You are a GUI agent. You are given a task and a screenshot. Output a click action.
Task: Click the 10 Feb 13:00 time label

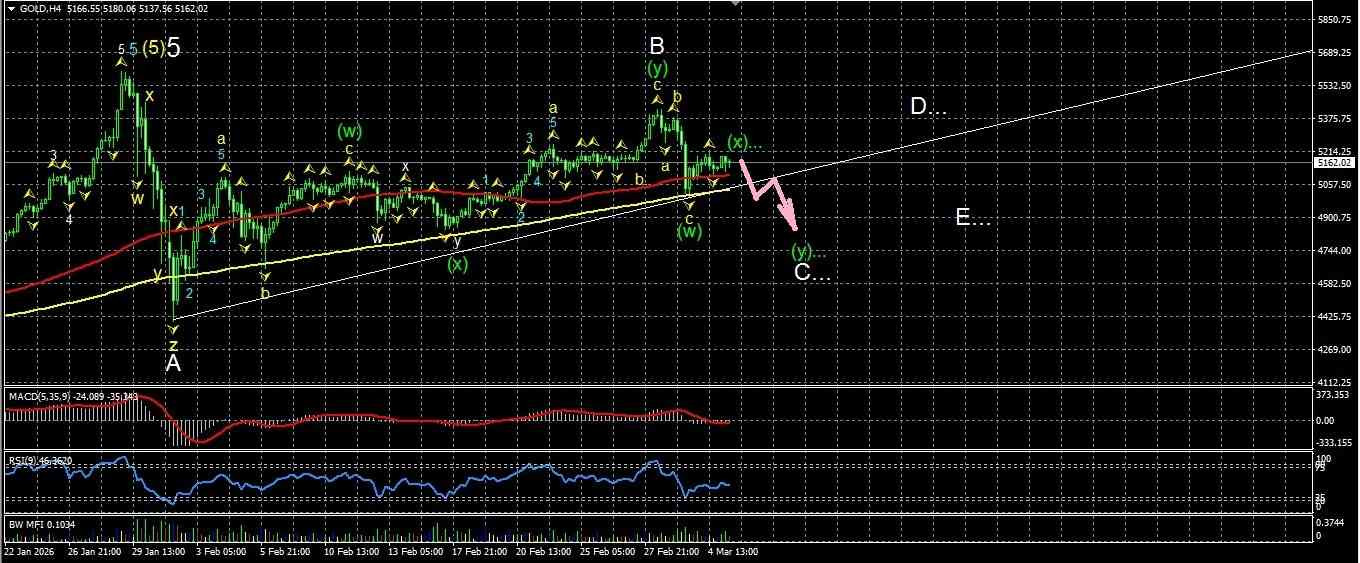click(x=352, y=551)
